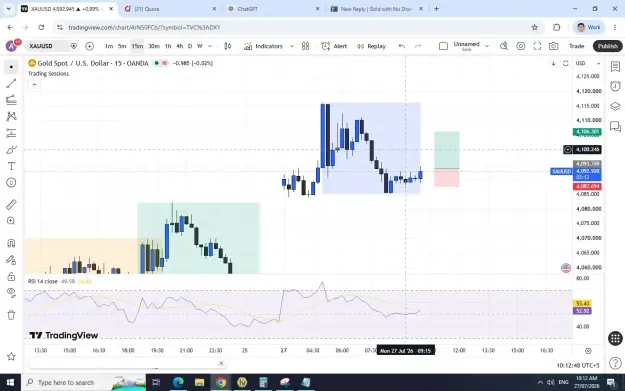The image size is (625, 391).
Task: Collapse the indicator legend chevron
Action: point(34,84)
